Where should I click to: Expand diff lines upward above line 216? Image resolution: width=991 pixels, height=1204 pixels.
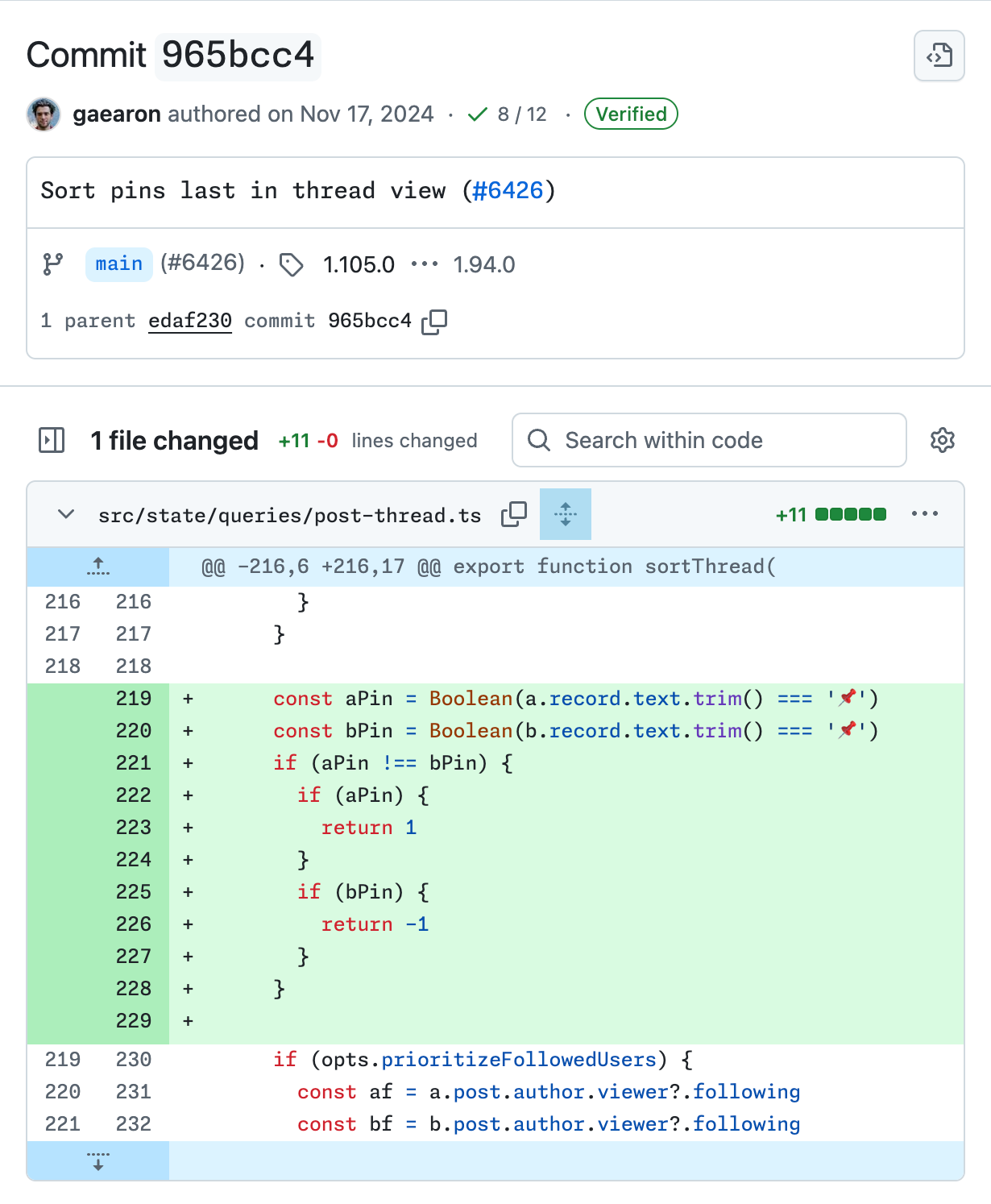[98, 567]
